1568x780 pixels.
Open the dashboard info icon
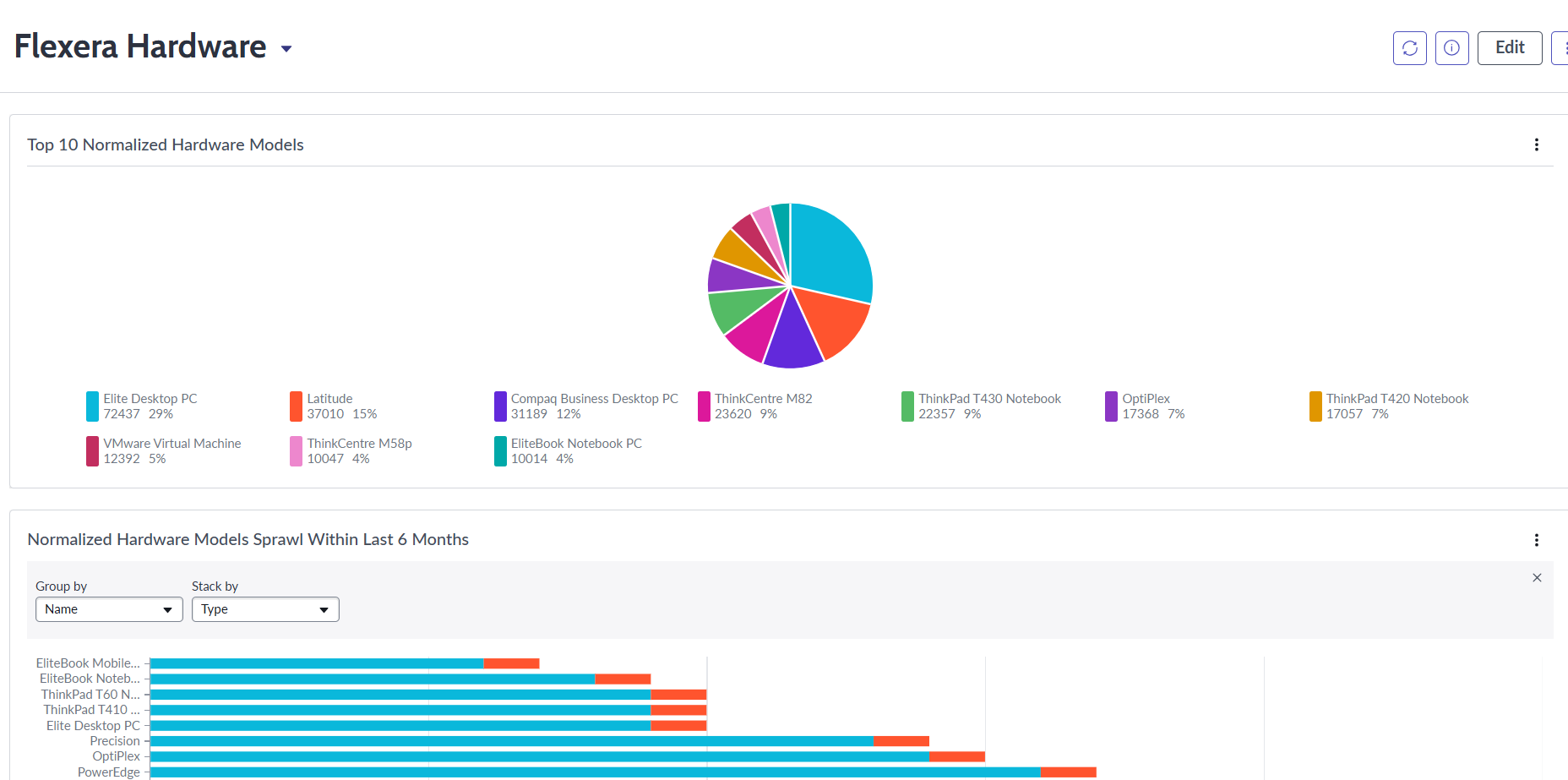[x=1451, y=48]
